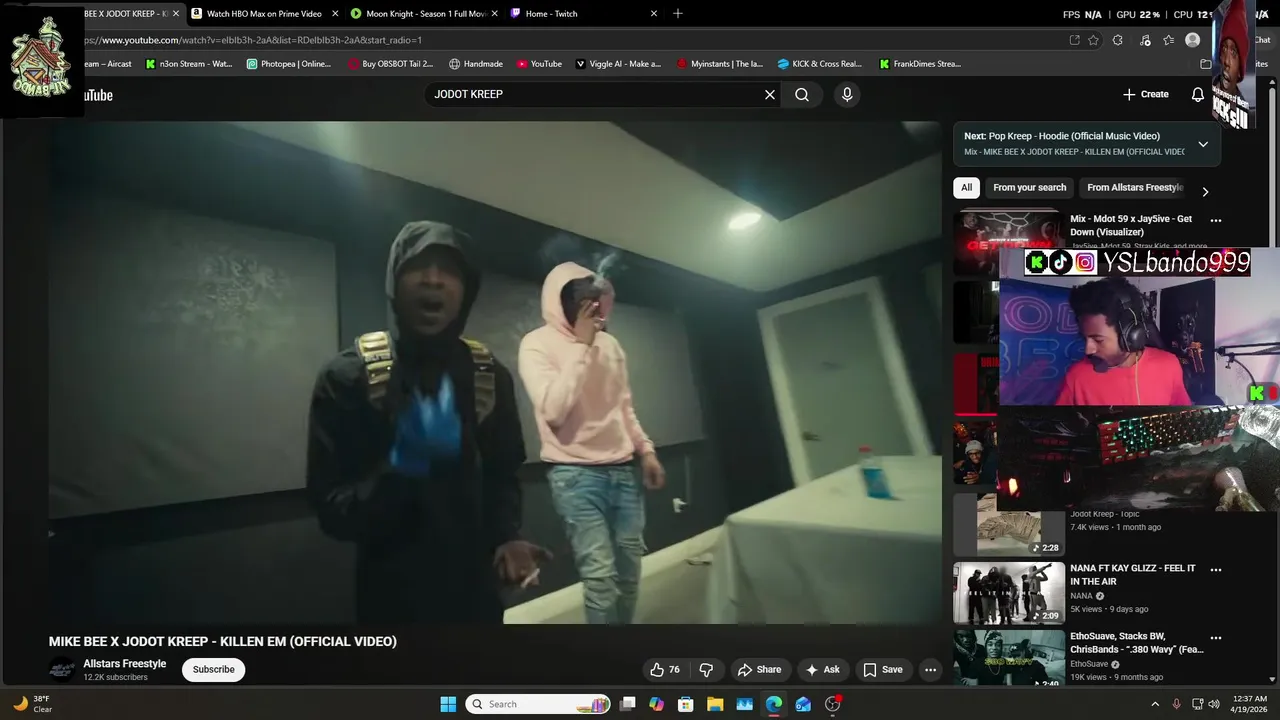This screenshot has height=720, width=1280.
Task: Switch to Microsoft Edge taskbar icon
Action: coord(774,704)
